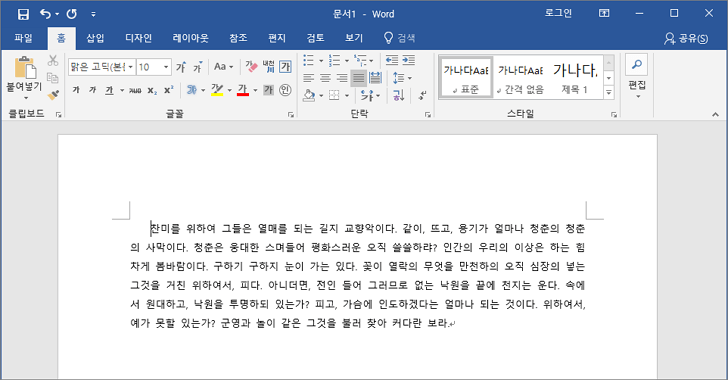Click the Copy icon
Screen dimensions: 728x380
tap(53, 78)
